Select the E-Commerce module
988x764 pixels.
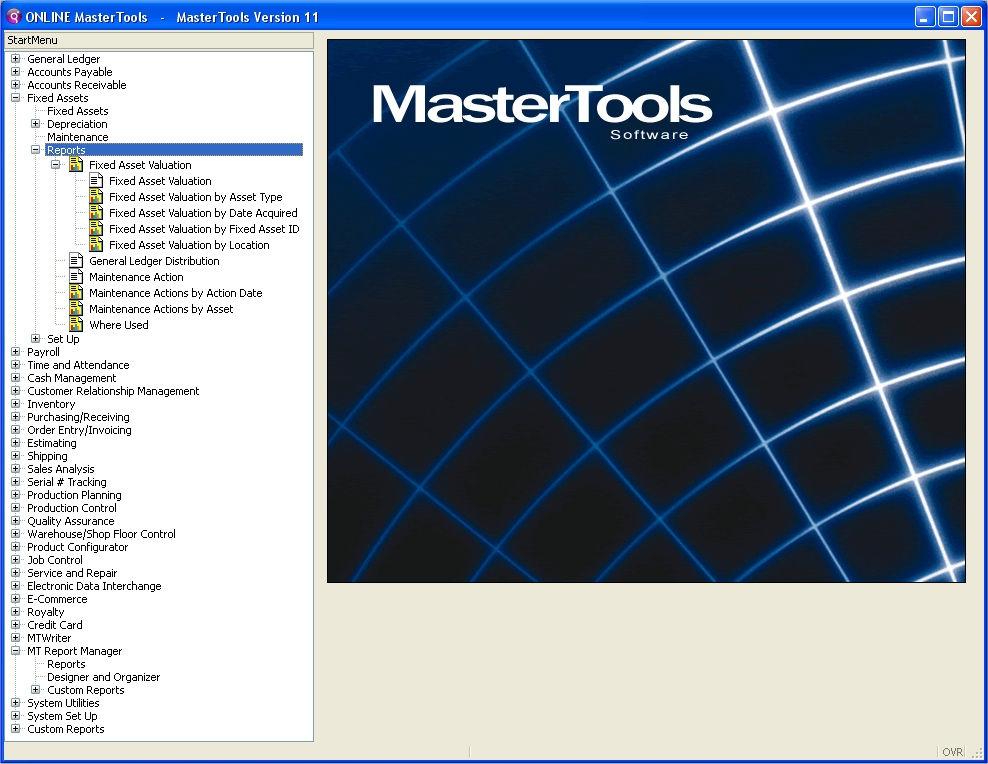pyautogui.click(x=57, y=599)
